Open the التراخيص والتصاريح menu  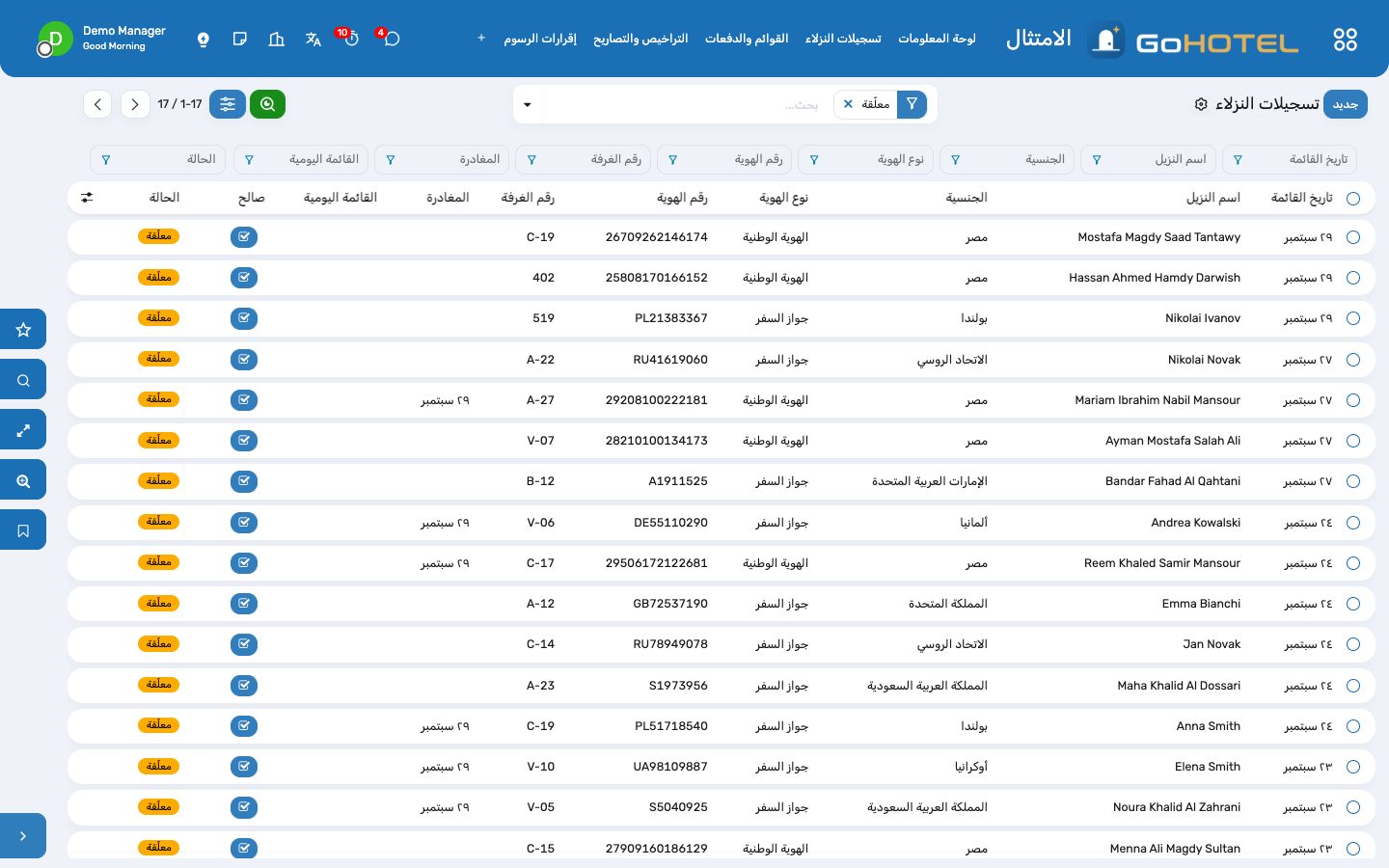[x=640, y=39]
